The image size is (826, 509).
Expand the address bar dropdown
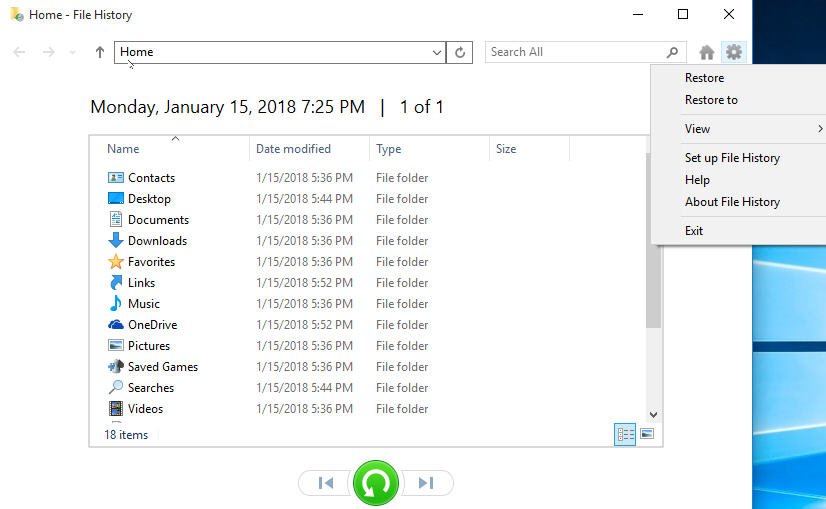click(x=437, y=52)
